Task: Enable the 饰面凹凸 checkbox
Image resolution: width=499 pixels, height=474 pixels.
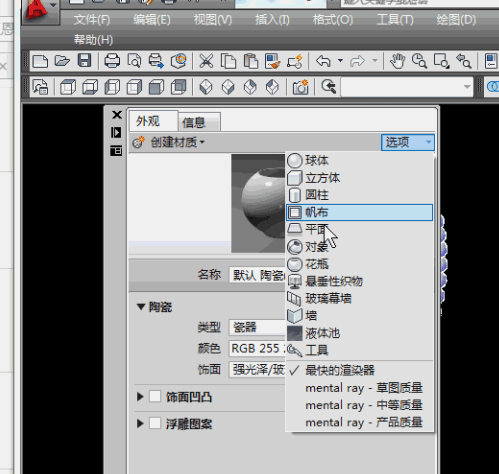Action: click(x=155, y=396)
